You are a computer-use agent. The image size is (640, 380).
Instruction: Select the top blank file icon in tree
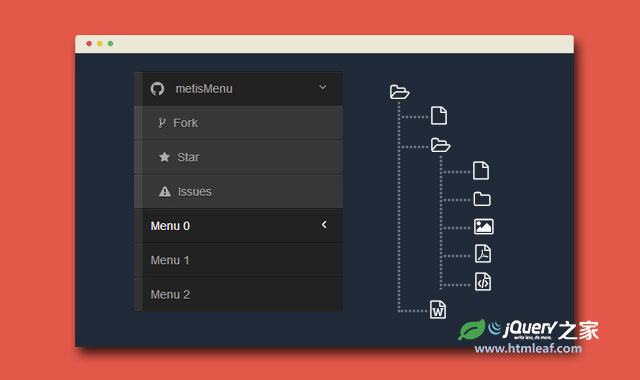tap(439, 116)
